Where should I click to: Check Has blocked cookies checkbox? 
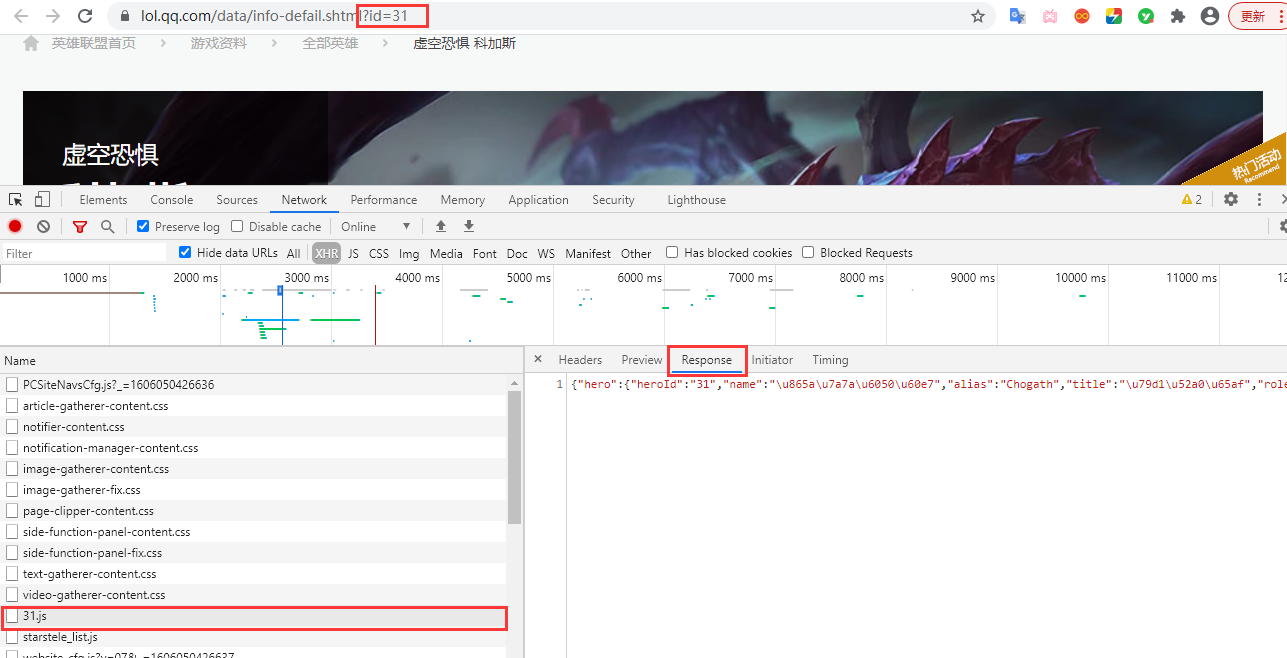pyautogui.click(x=672, y=252)
